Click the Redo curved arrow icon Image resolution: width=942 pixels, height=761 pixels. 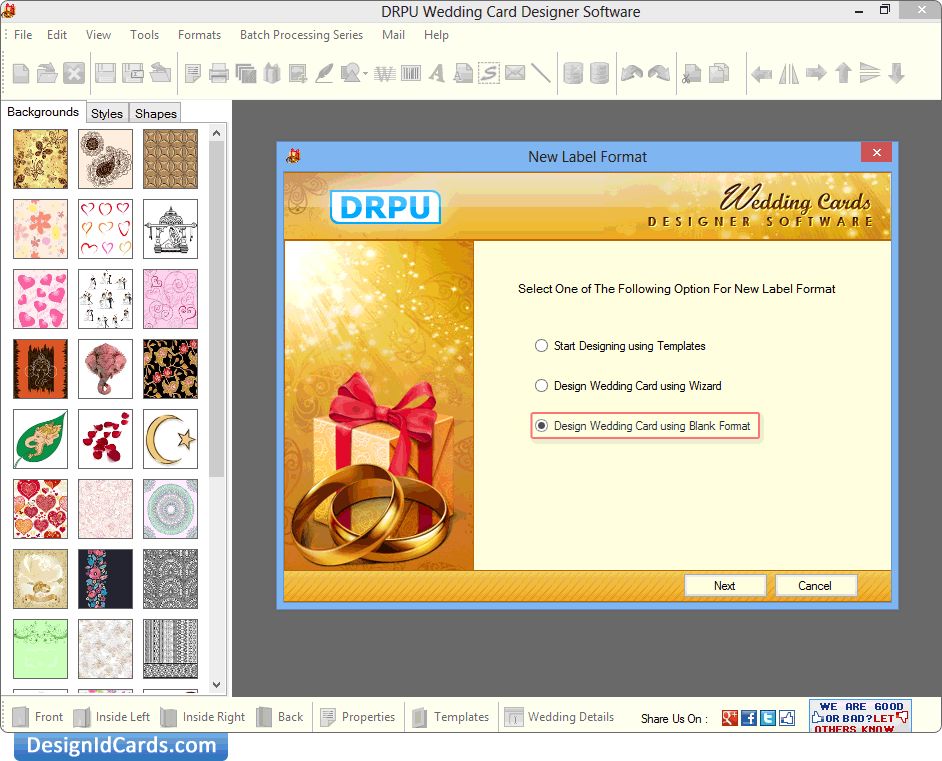point(658,73)
